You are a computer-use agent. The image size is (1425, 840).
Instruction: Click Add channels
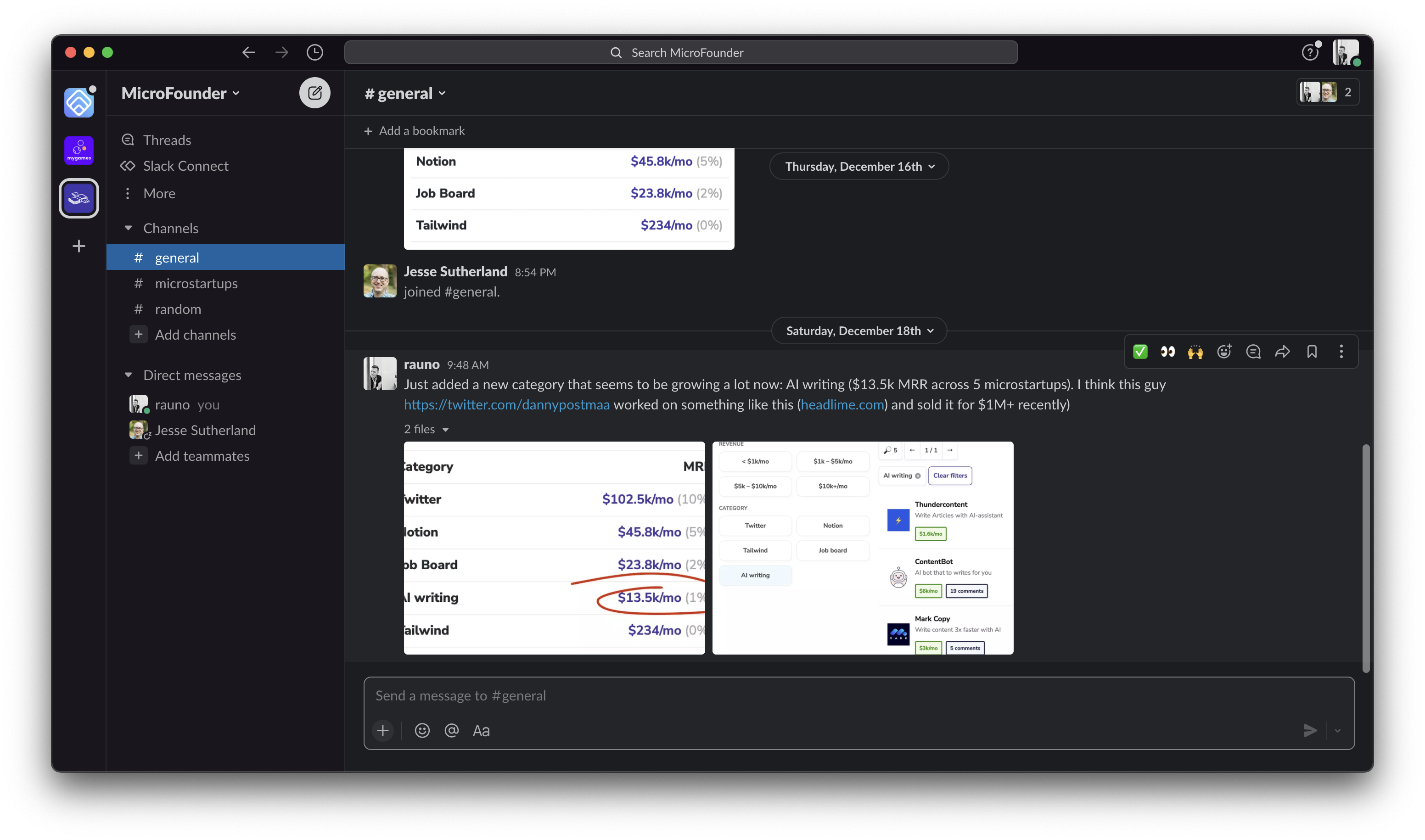pos(225,335)
